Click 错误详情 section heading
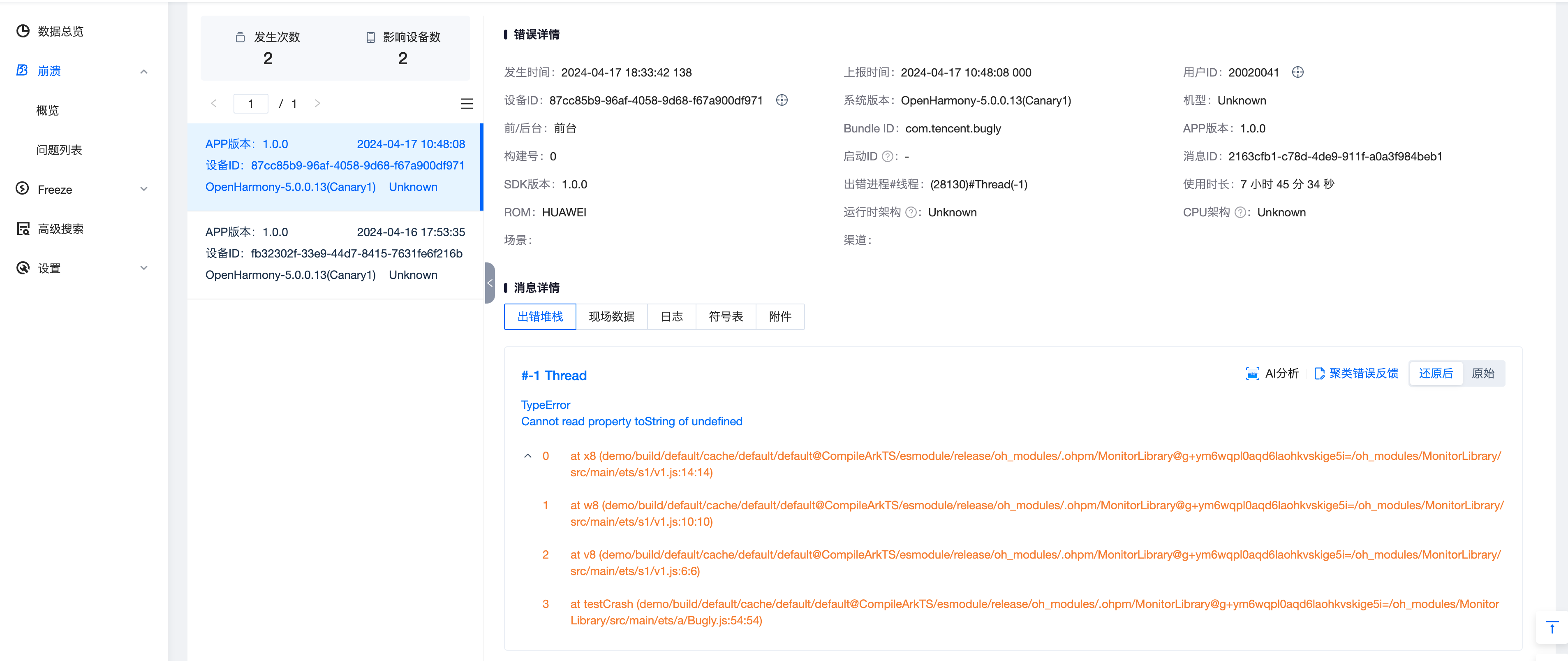 pos(536,35)
